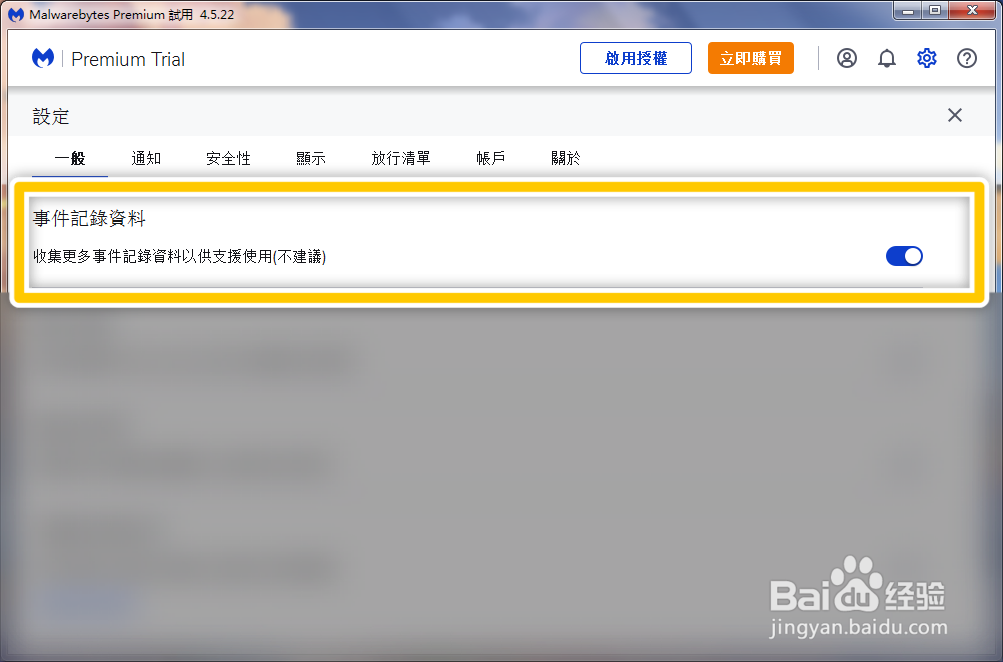Click the Premium Trial title text
The width and height of the screenshot is (1003, 662).
tap(128, 59)
